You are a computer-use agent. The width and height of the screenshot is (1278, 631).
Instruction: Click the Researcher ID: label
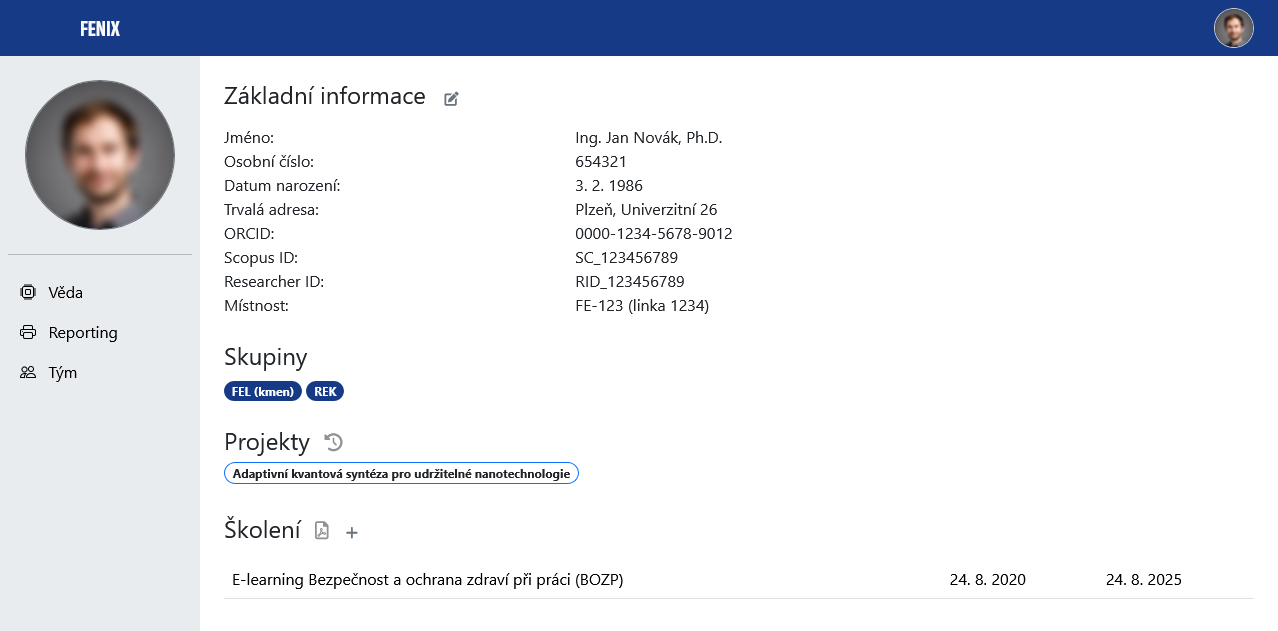[274, 282]
